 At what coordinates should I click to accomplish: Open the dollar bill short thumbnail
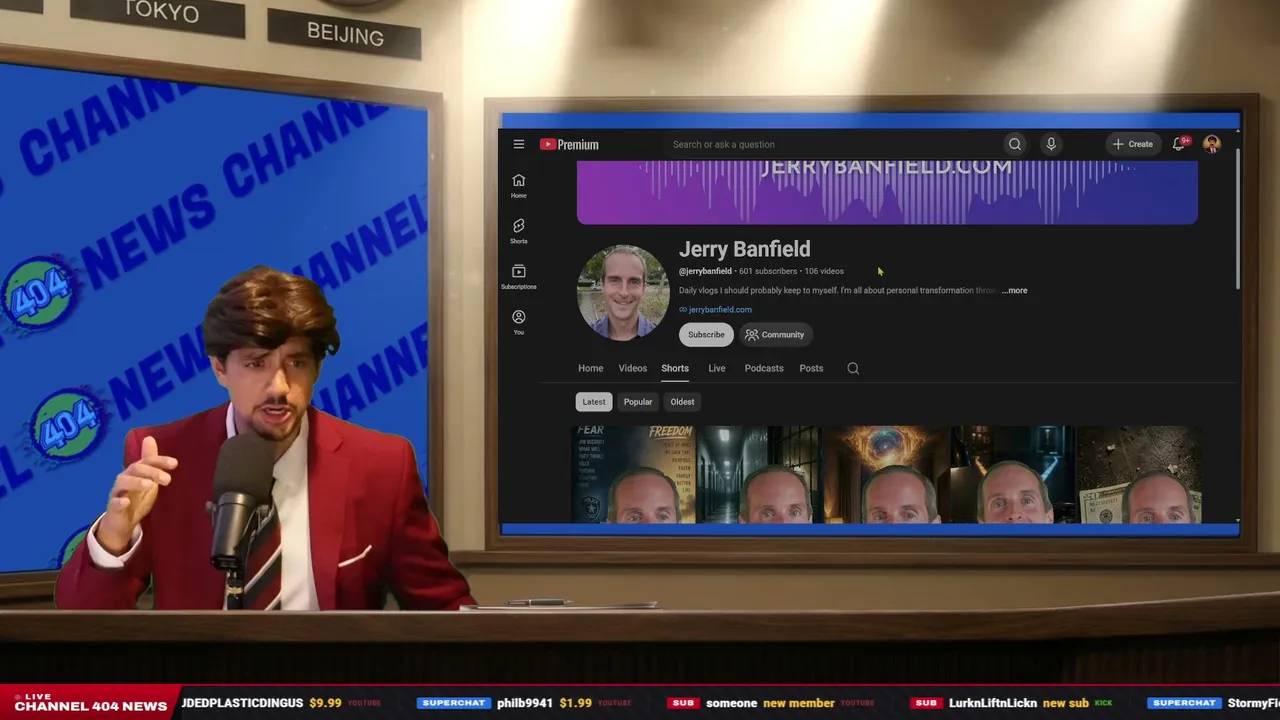click(x=1138, y=474)
